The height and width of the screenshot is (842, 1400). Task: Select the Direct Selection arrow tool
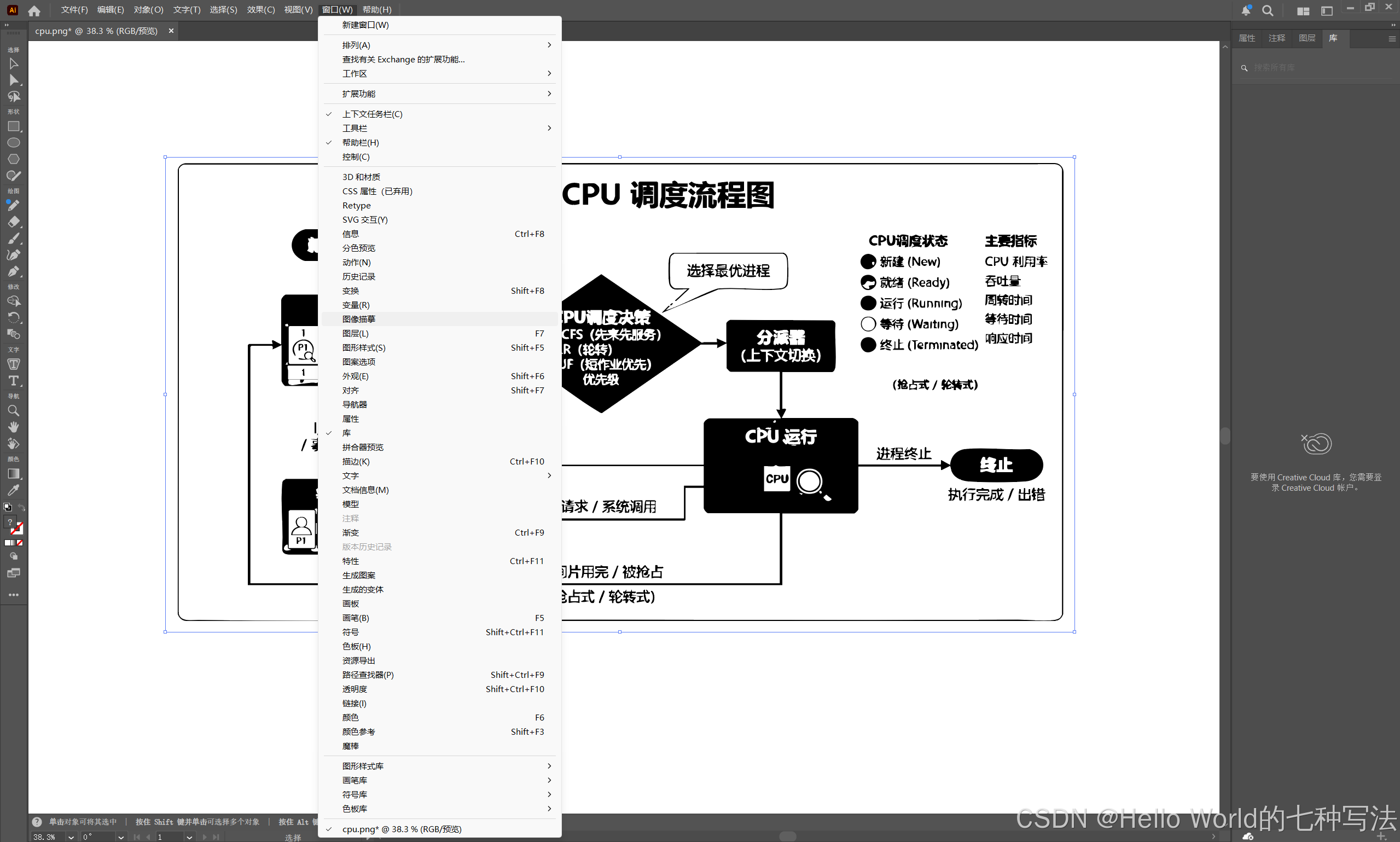tap(14, 80)
